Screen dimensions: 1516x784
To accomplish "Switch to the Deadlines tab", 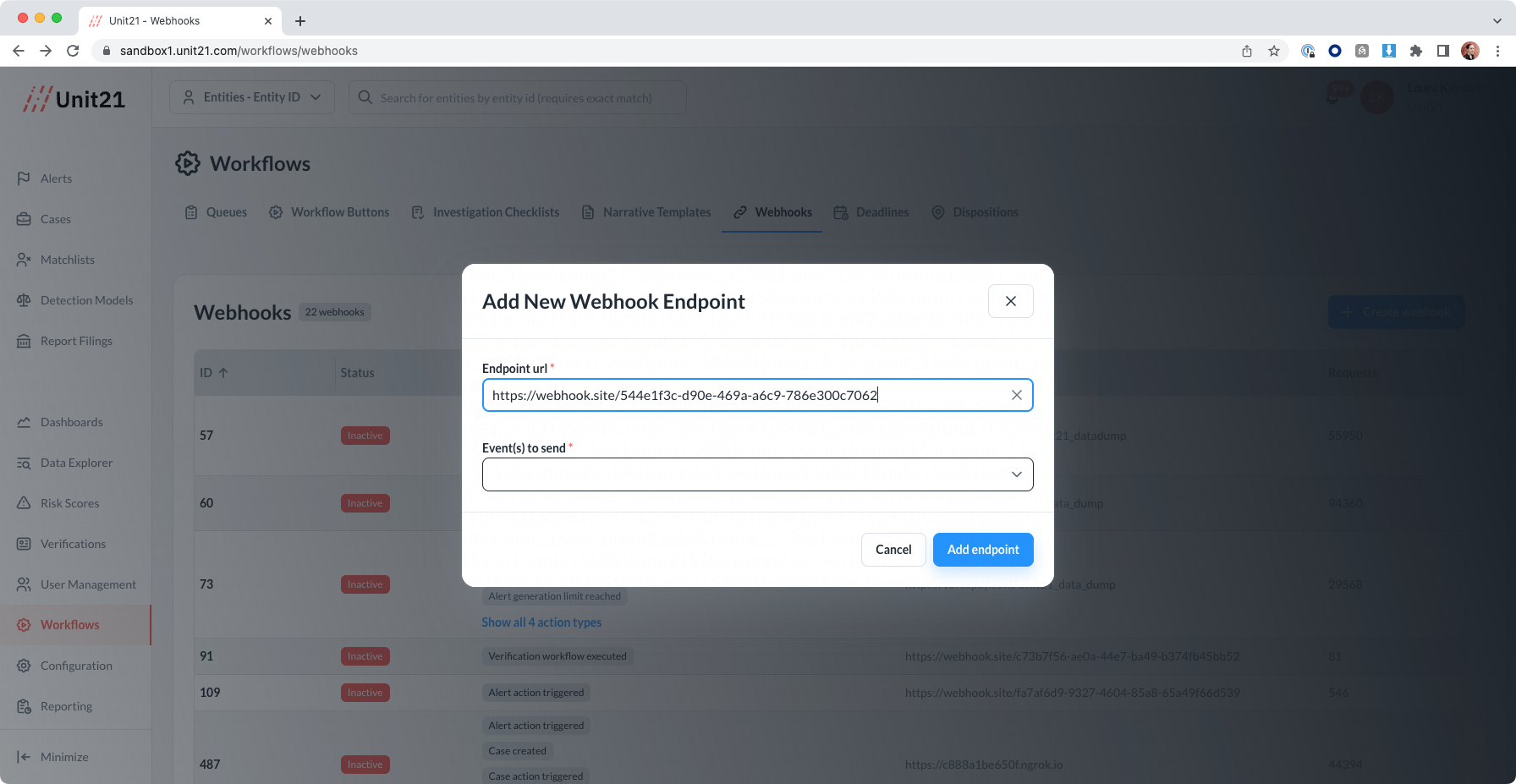I will pos(871,212).
